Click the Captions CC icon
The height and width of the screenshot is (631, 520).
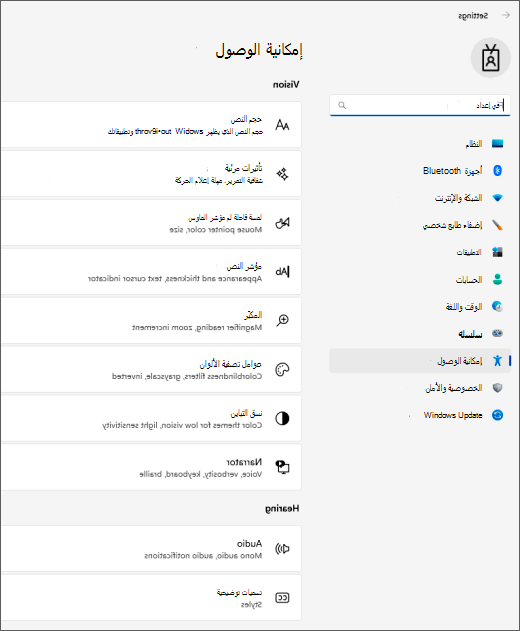click(282, 598)
